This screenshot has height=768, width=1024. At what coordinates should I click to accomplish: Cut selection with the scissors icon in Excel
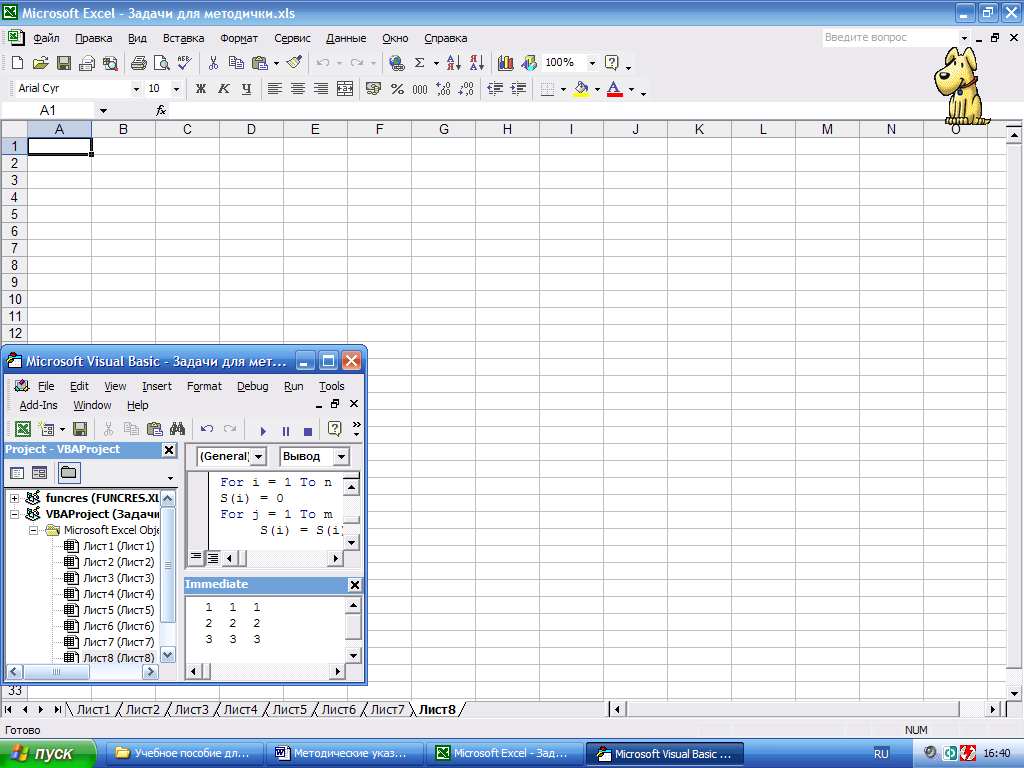(x=213, y=63)
